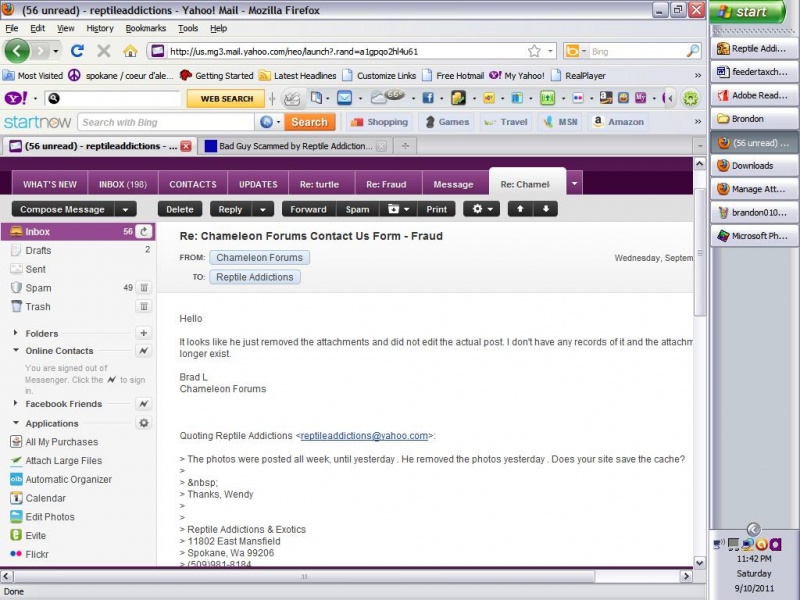The image size is (800, 600).
Task: Close the reptileaddictions browser tab
Action: [x=186, y=146]
